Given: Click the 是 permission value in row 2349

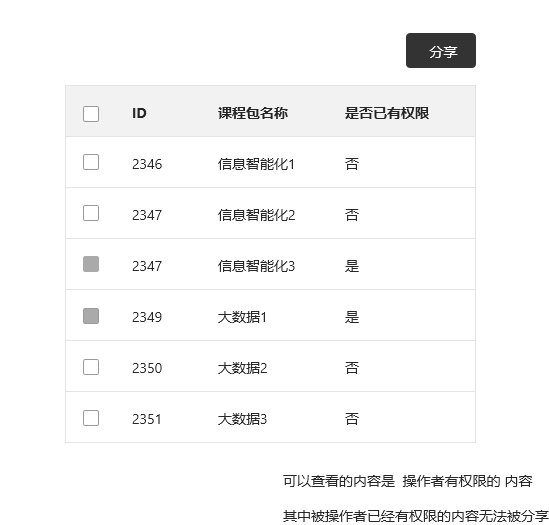Looking at the screenshot, I should tap(352, 317).
